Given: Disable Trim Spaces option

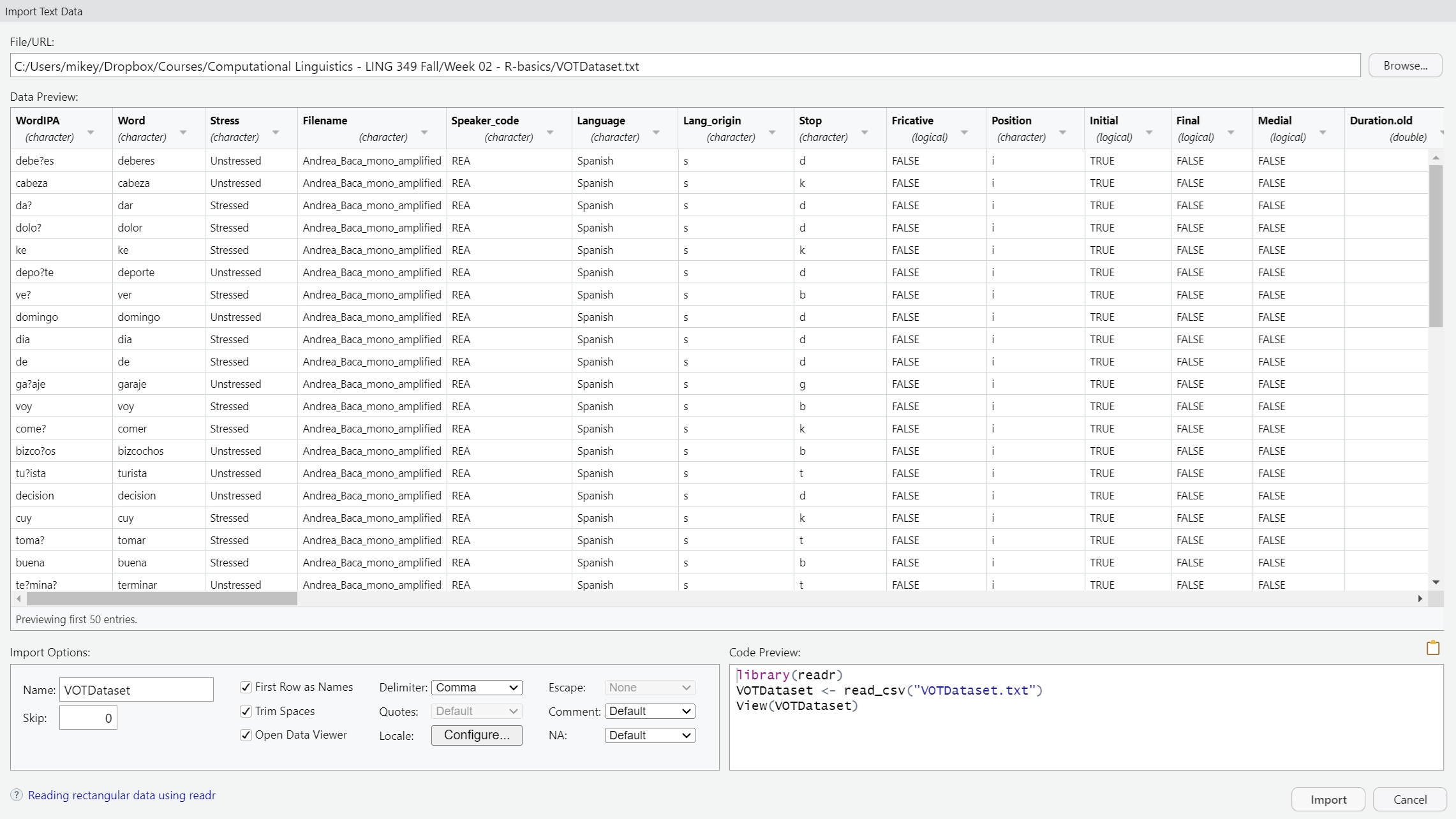Looking at the screenshot, I should [x=246, y=711].
